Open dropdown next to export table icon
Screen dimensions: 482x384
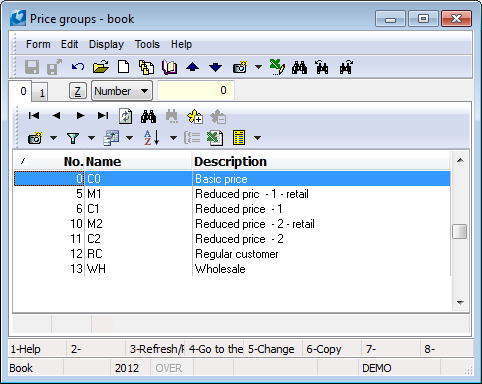pyautogui.click(x=129, y=138)
